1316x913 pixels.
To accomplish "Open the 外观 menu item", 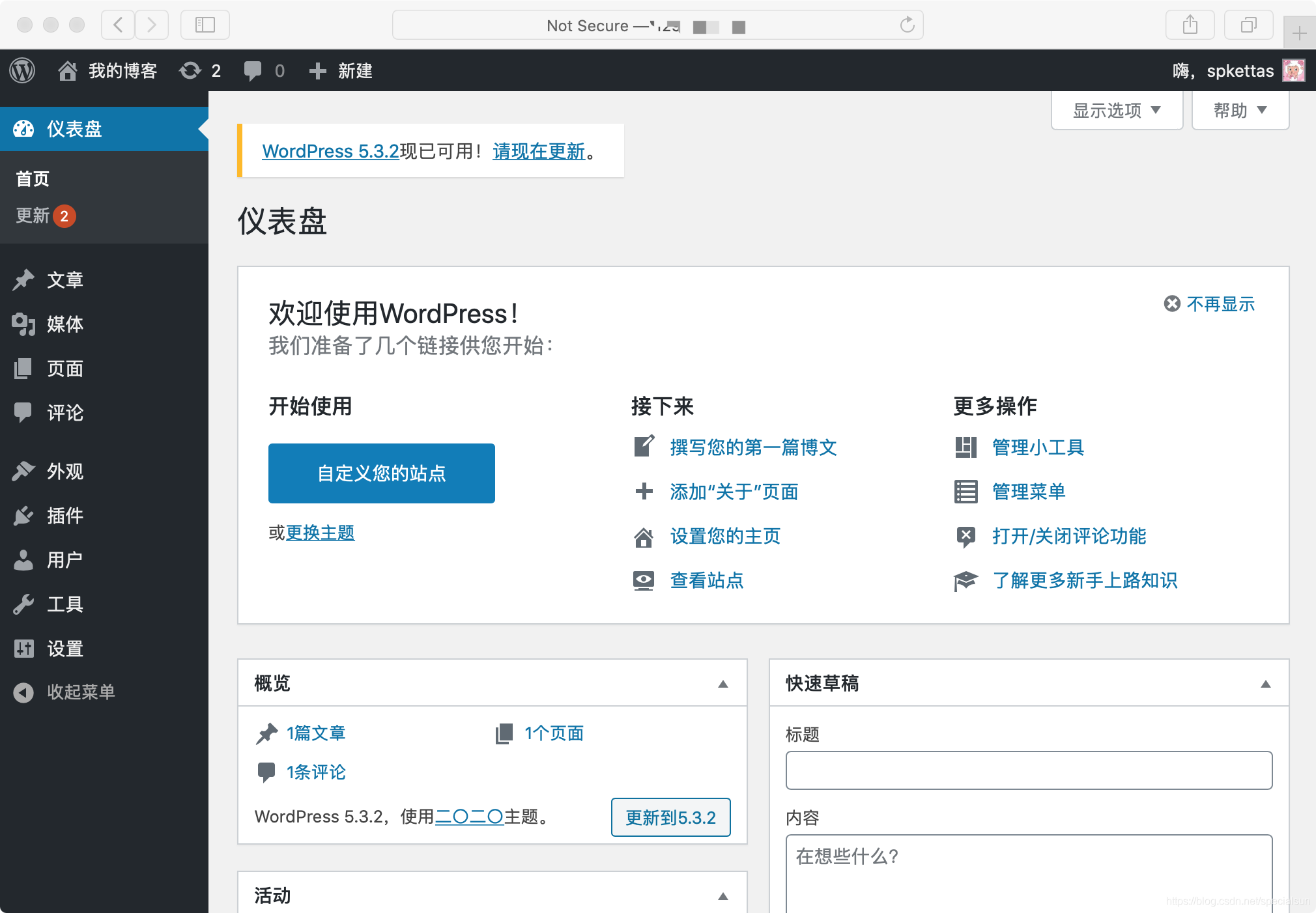I will (104, 471).
